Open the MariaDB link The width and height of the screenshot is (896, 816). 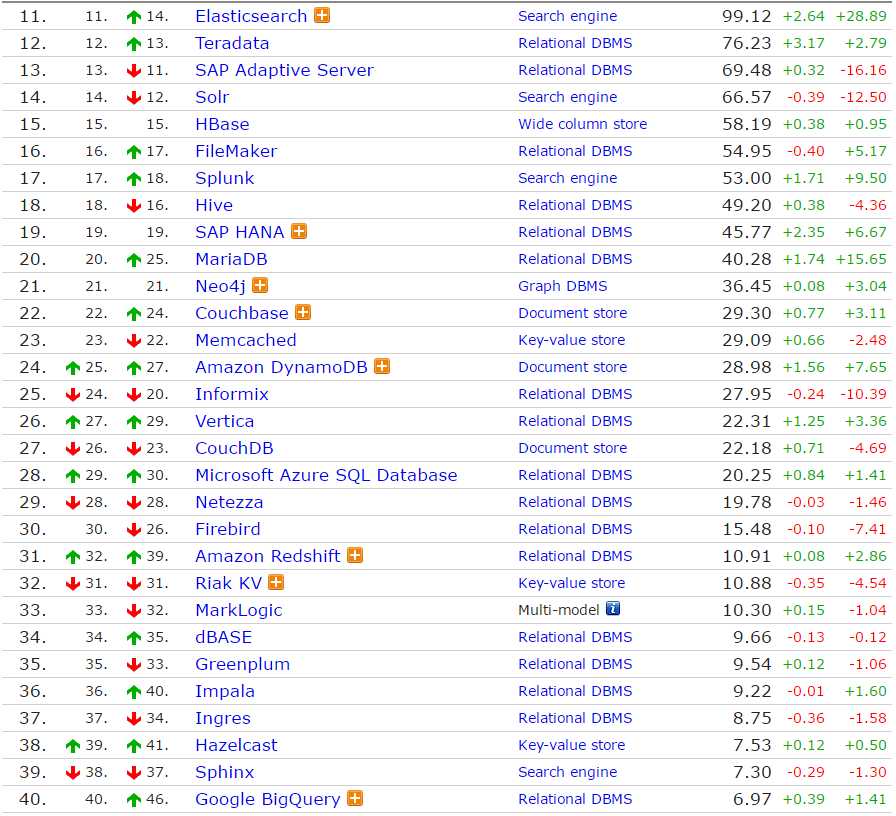[231, 259]
